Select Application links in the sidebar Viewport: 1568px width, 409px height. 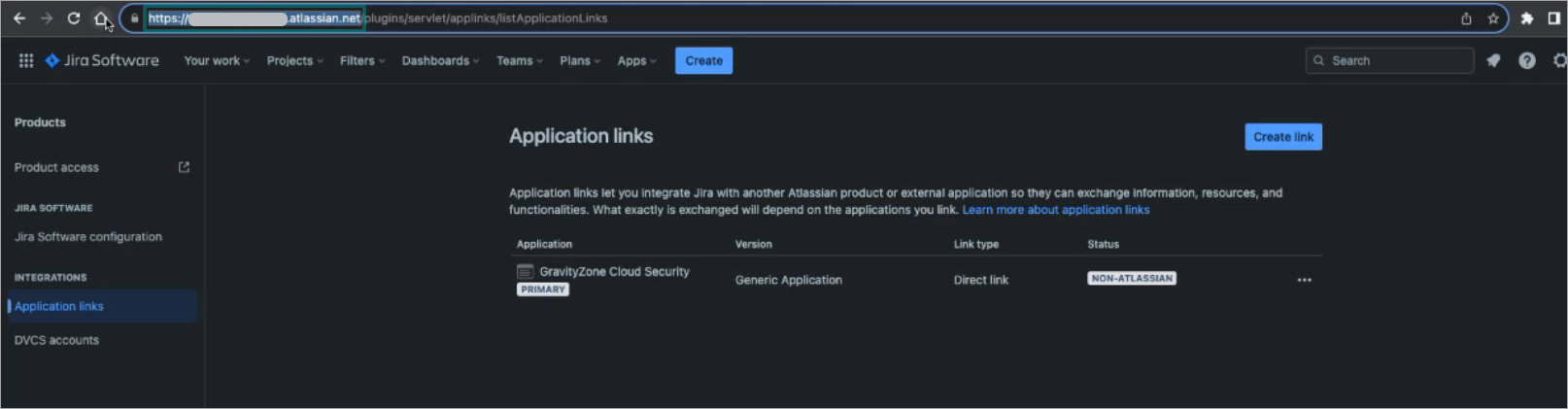[x=101, y=306]
